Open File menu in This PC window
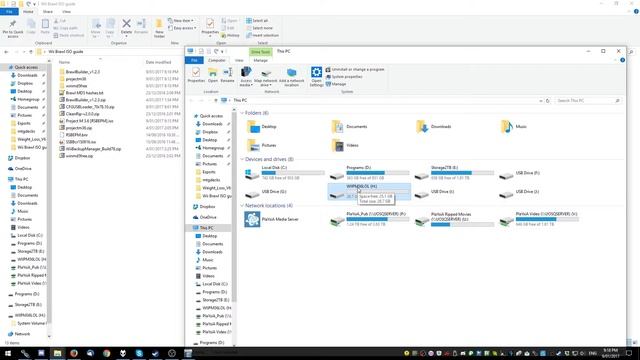Viewport: 640px width, 360px height. (x=194, y=60)
